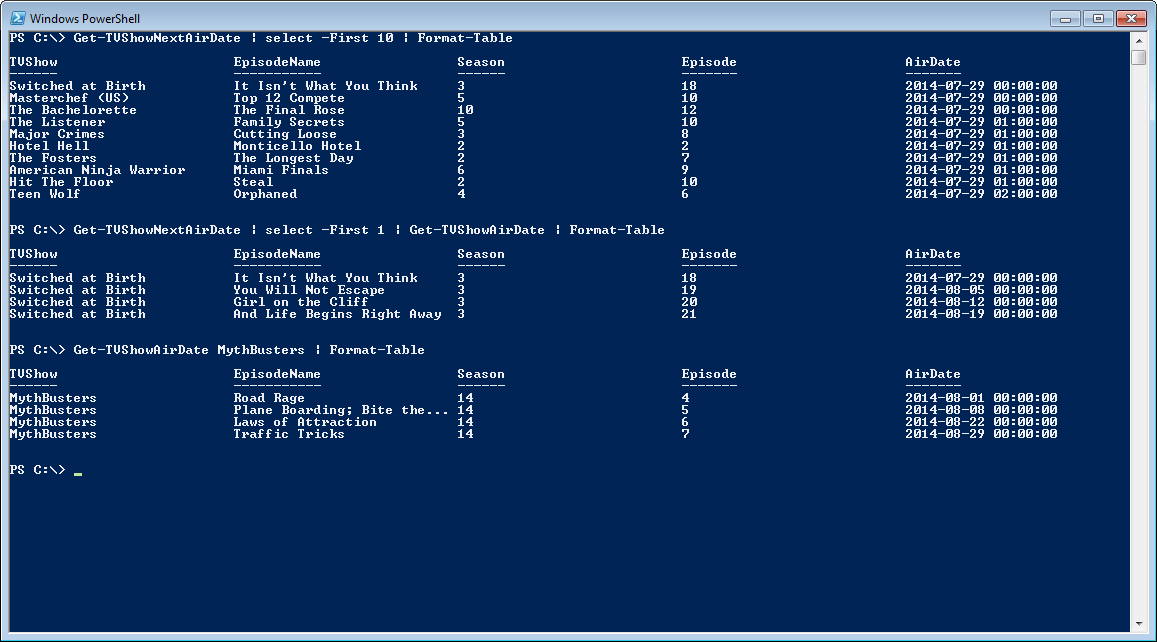This screenshot has width=1157, height=642.
Task: Click the "Orphaned" episode name
Action: (266, 194)
